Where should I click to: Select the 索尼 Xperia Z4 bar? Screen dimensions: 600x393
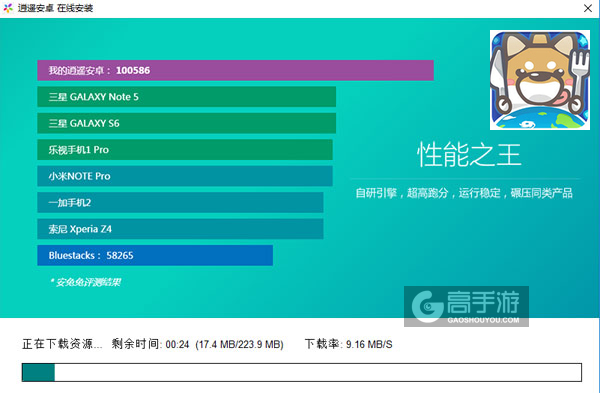[180, 229]
